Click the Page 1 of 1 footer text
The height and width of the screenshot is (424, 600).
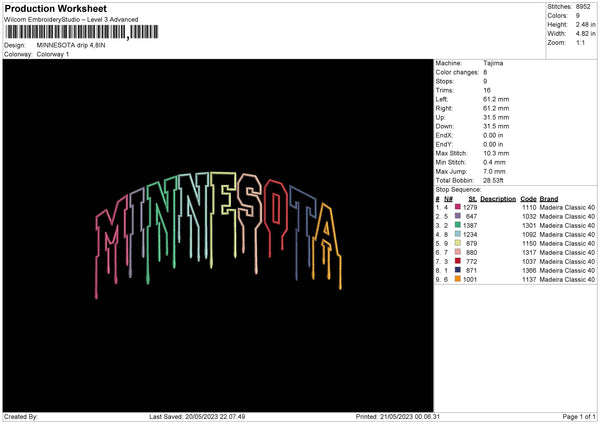pos(572,417)
